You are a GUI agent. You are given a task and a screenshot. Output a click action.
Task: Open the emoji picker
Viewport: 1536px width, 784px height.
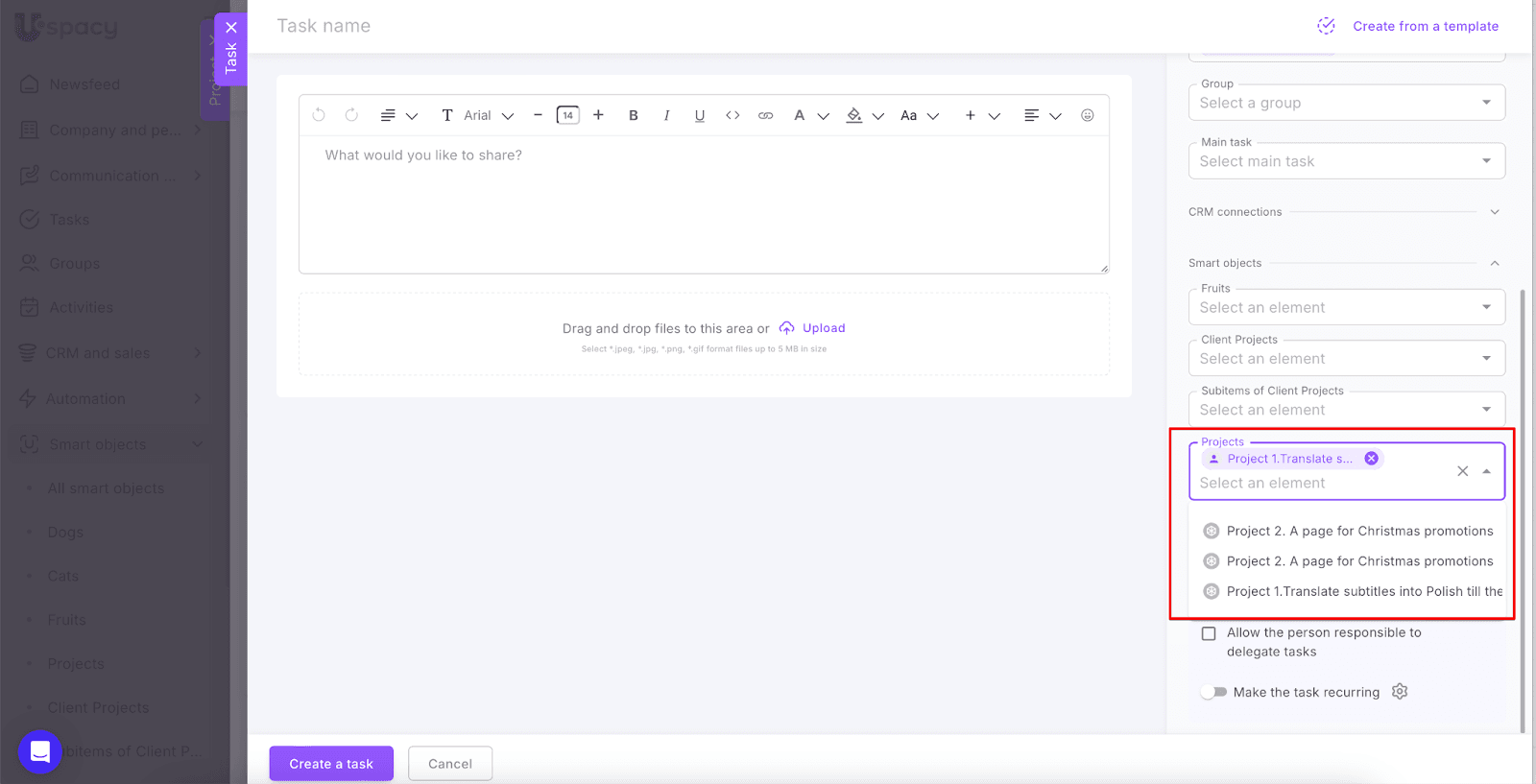1088,115
